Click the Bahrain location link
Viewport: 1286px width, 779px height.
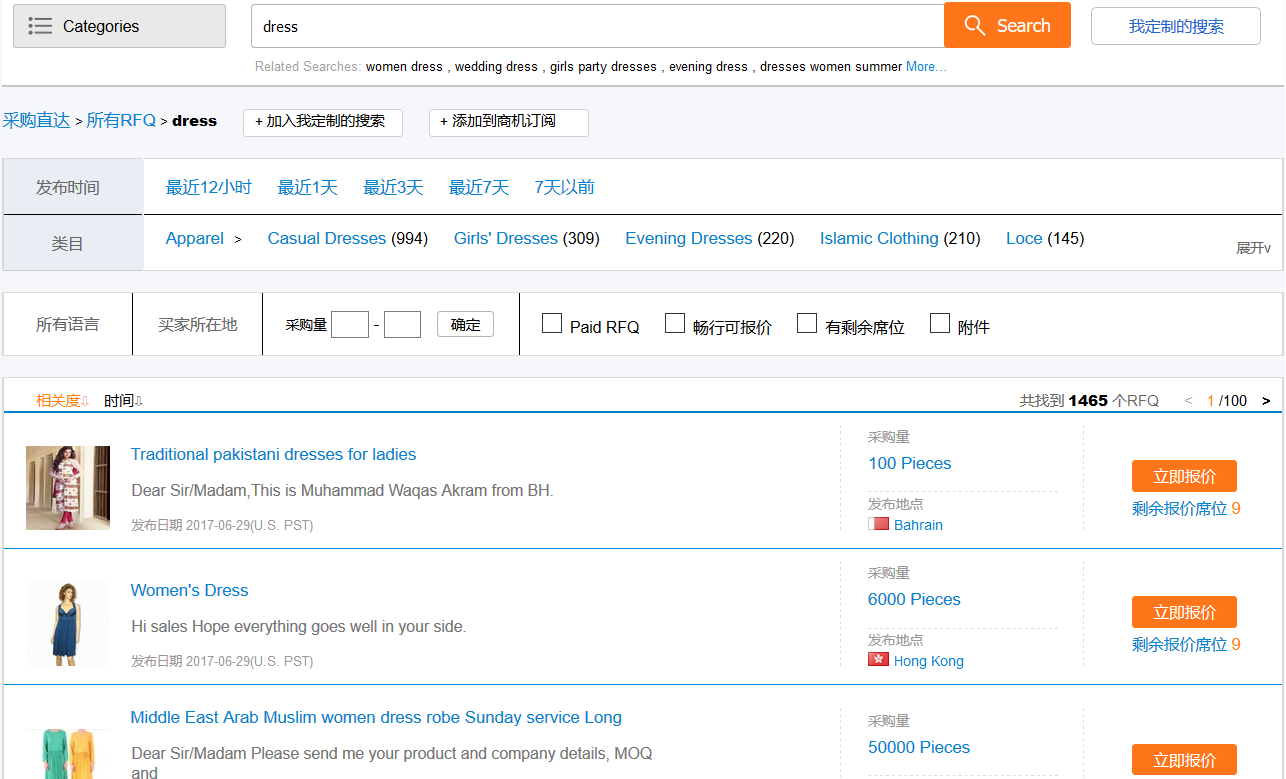(918, 525)
